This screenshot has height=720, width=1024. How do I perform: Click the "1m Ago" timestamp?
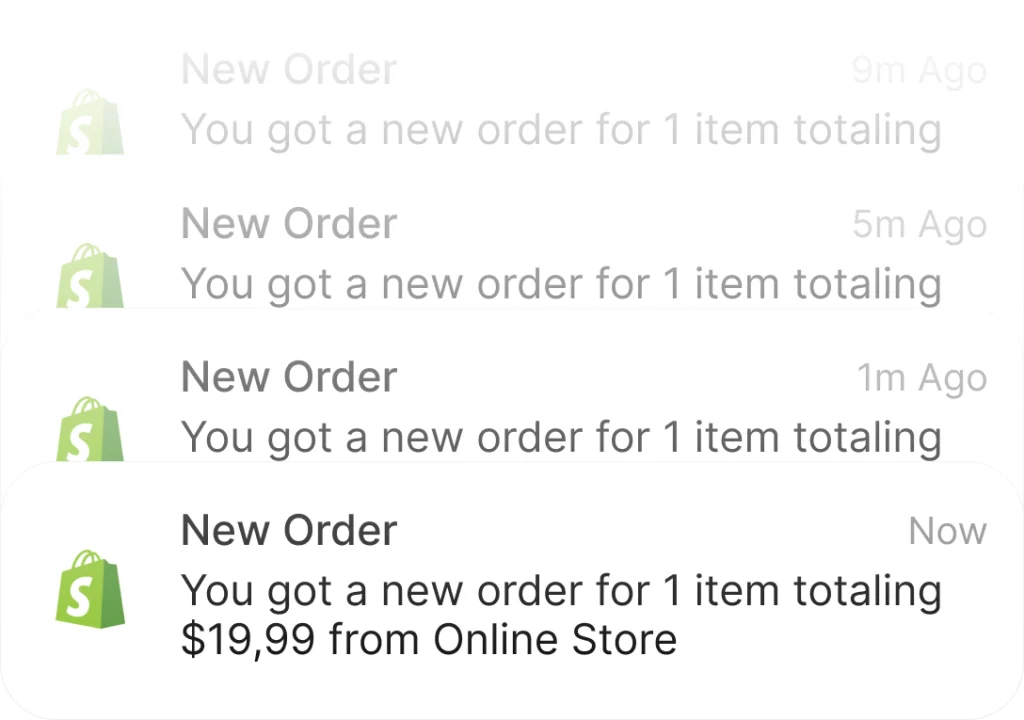[x=921, y=378]
